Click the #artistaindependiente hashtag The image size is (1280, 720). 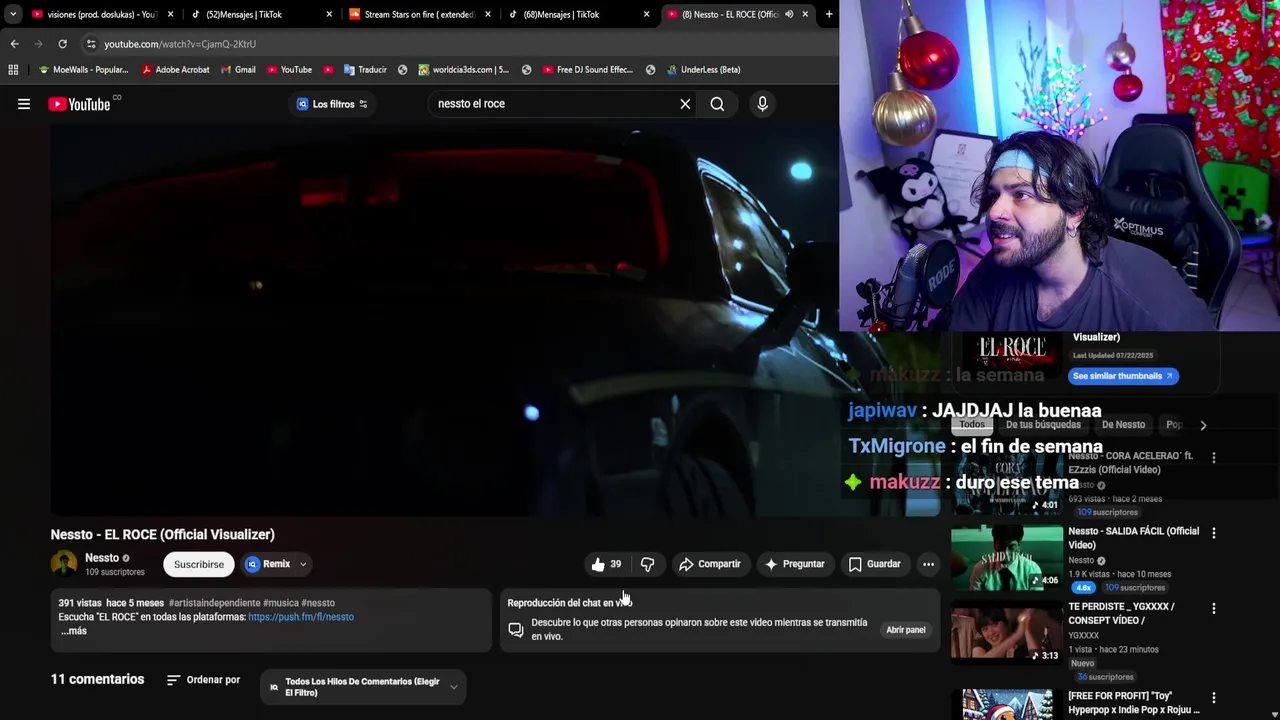(x=214, y=603)
